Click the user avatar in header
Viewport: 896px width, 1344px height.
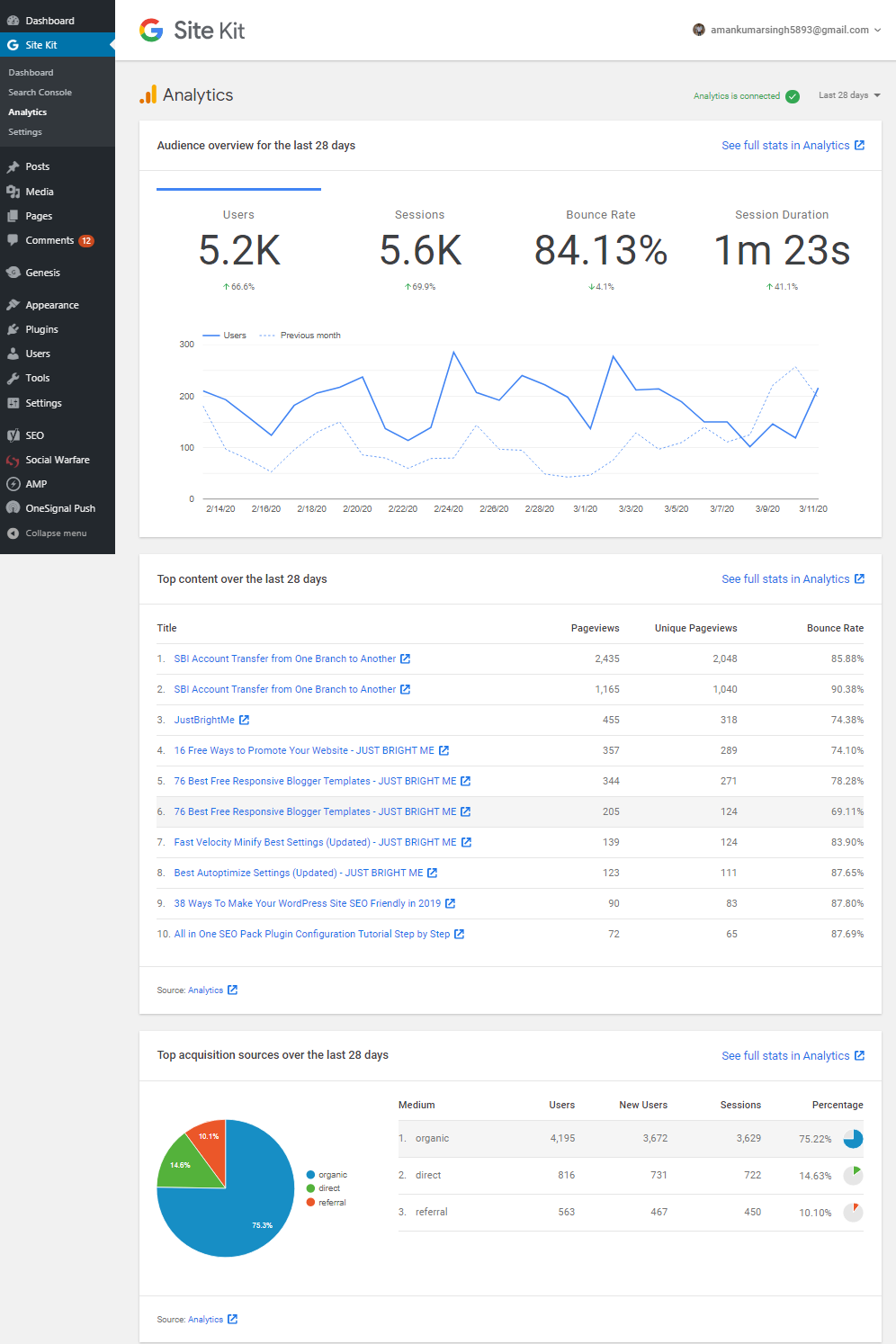pyautogui.click(x=699, y=30)
